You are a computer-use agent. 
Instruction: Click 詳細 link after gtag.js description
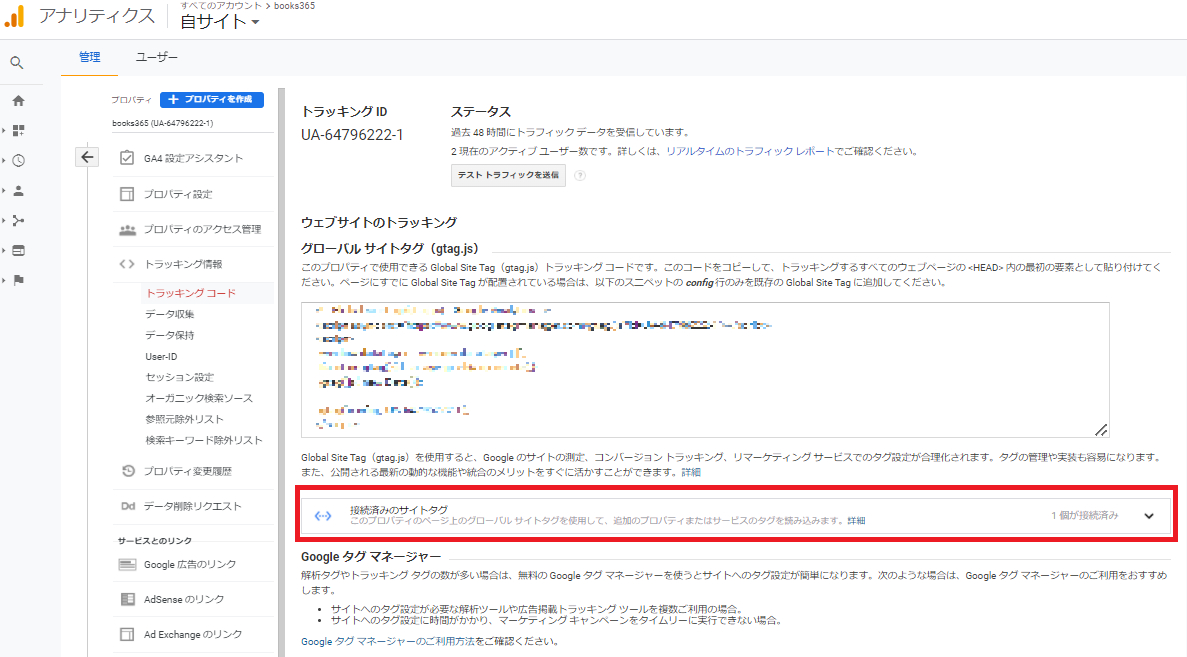pyautogui.click(x=691, y=472)
